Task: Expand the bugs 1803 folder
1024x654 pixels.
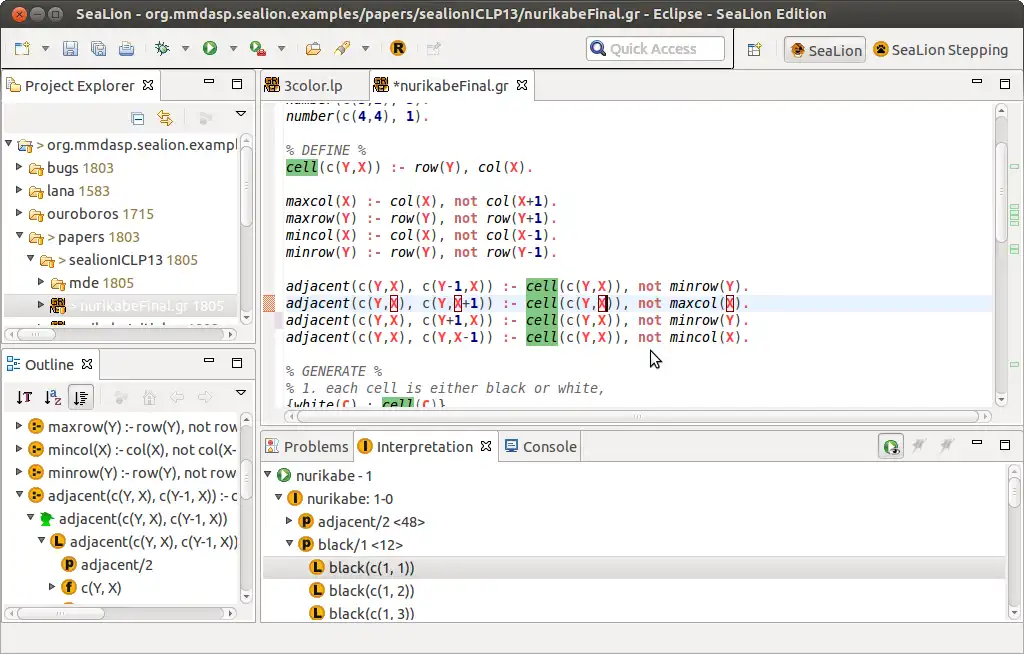Action: coord(19,168)
